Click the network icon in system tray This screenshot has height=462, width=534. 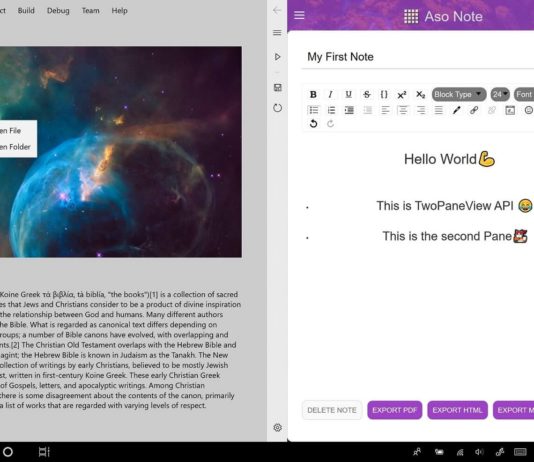(460, 452)
